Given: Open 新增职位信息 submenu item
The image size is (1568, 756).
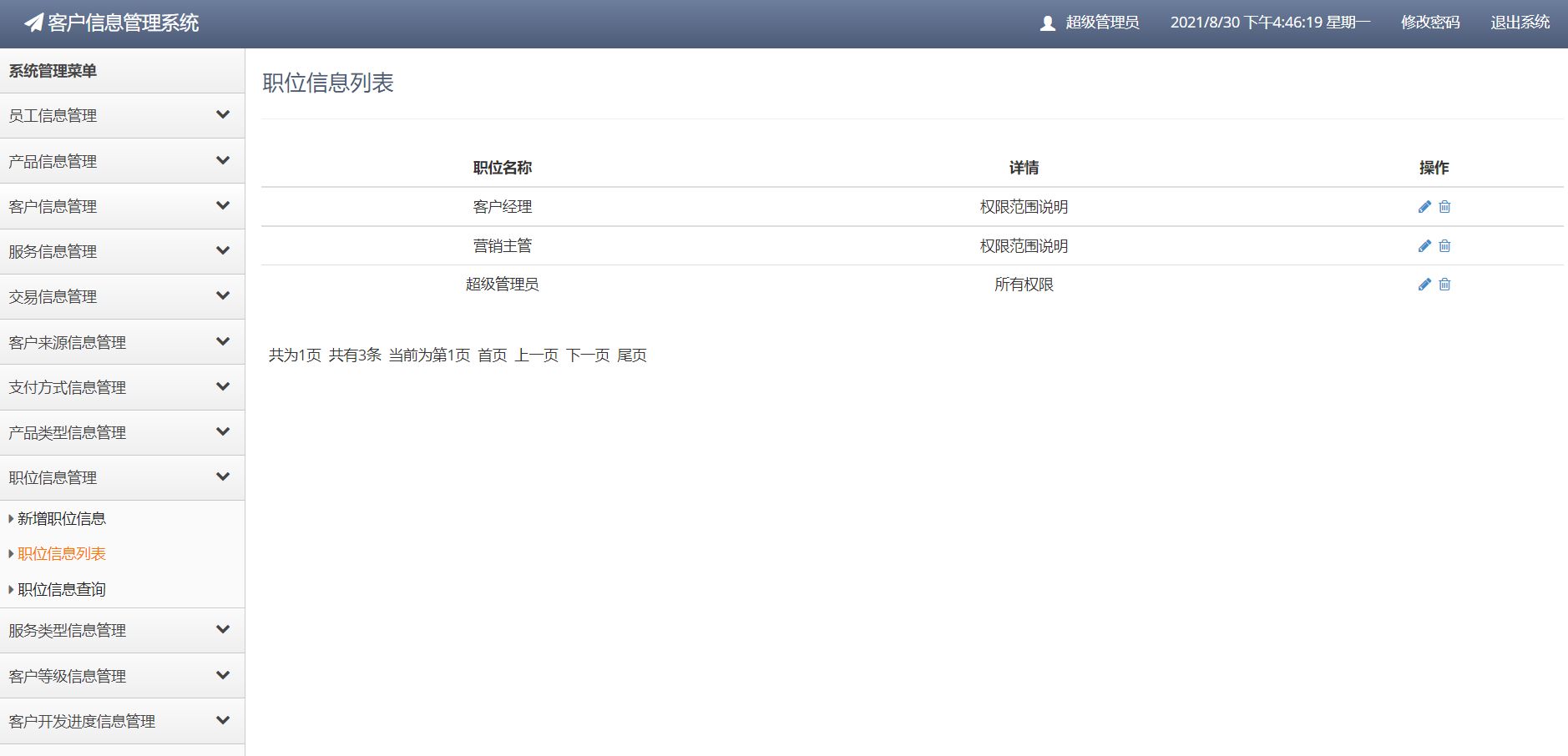Looking at the screenshot, I should coord(62,519).
